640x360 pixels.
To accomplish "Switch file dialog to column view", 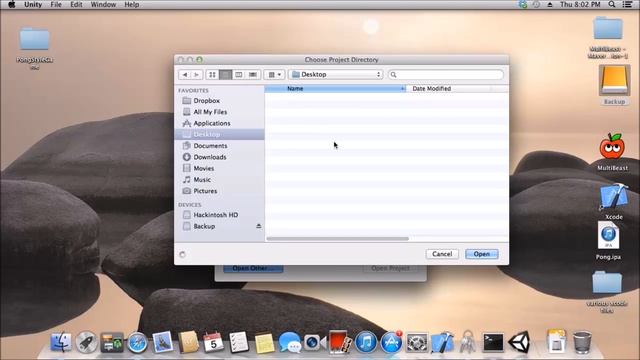I will (239, 75).
